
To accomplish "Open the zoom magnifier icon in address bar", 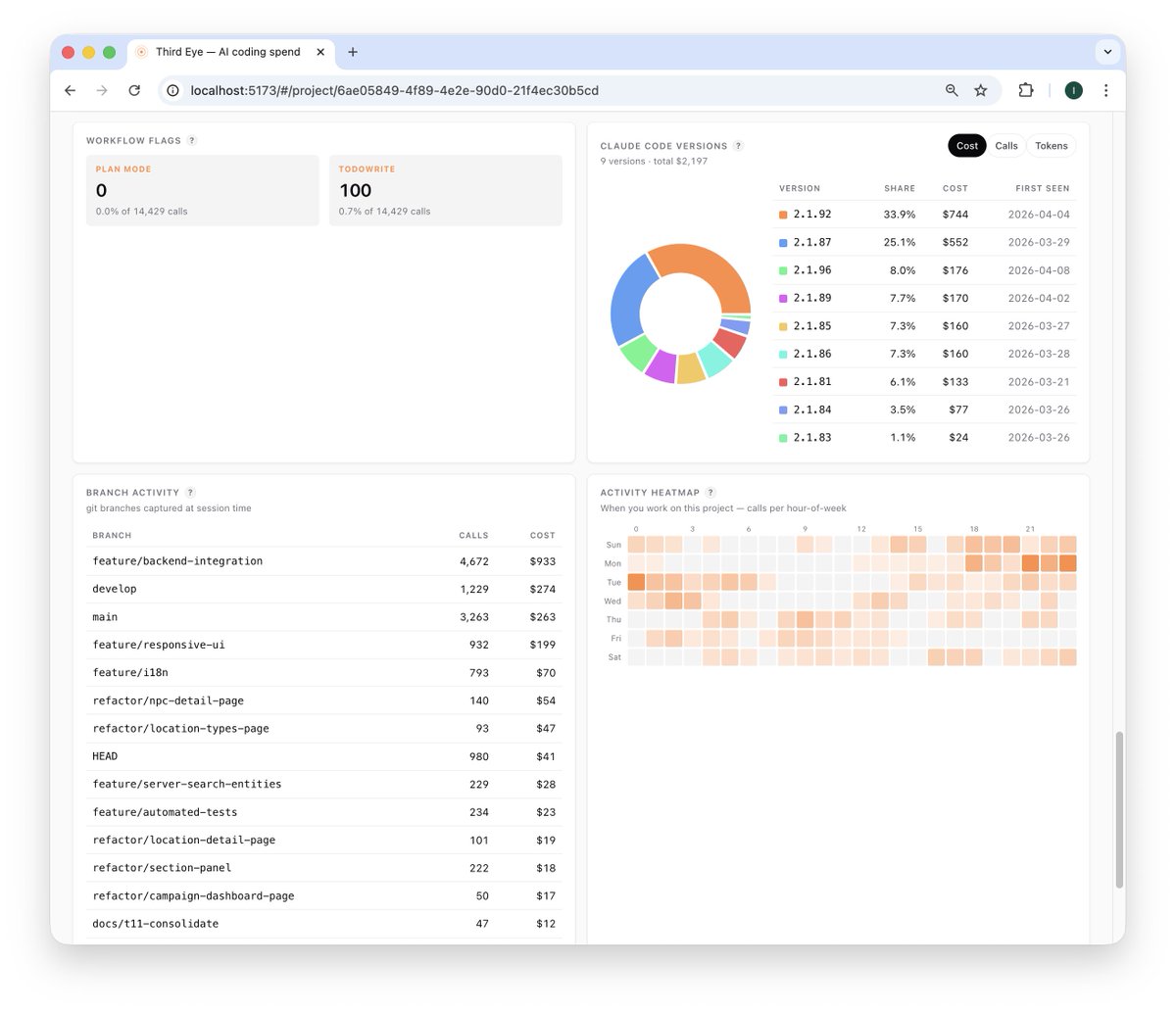I will click(x=952, y=90).
